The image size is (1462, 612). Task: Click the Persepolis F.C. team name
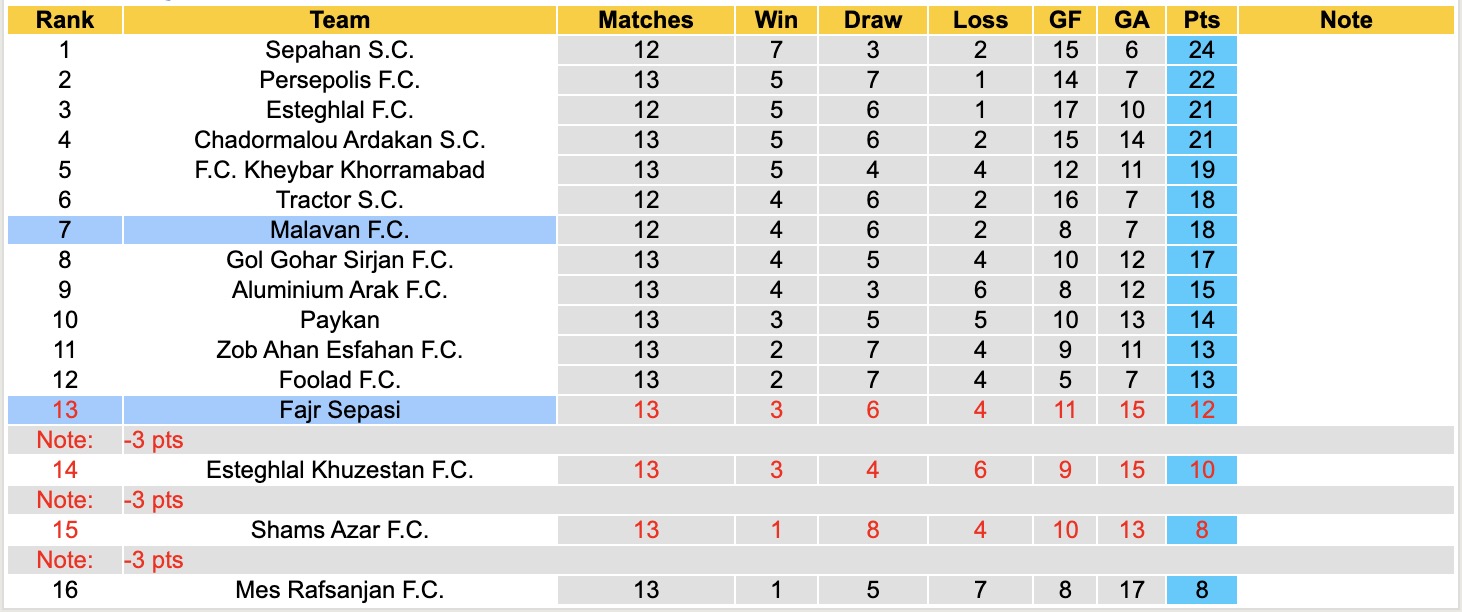pos(339,80)
